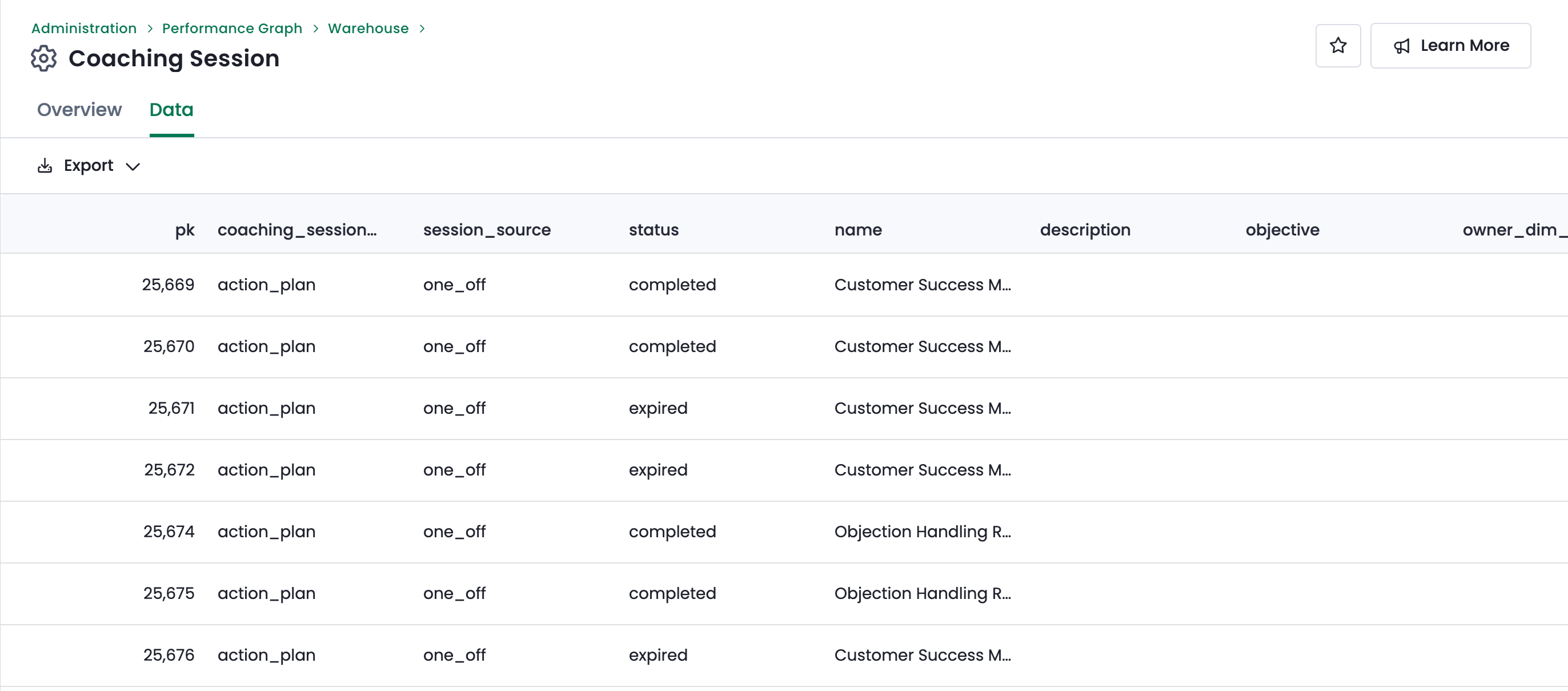Click the megaphone icon in Learn More

(1402, 46)
